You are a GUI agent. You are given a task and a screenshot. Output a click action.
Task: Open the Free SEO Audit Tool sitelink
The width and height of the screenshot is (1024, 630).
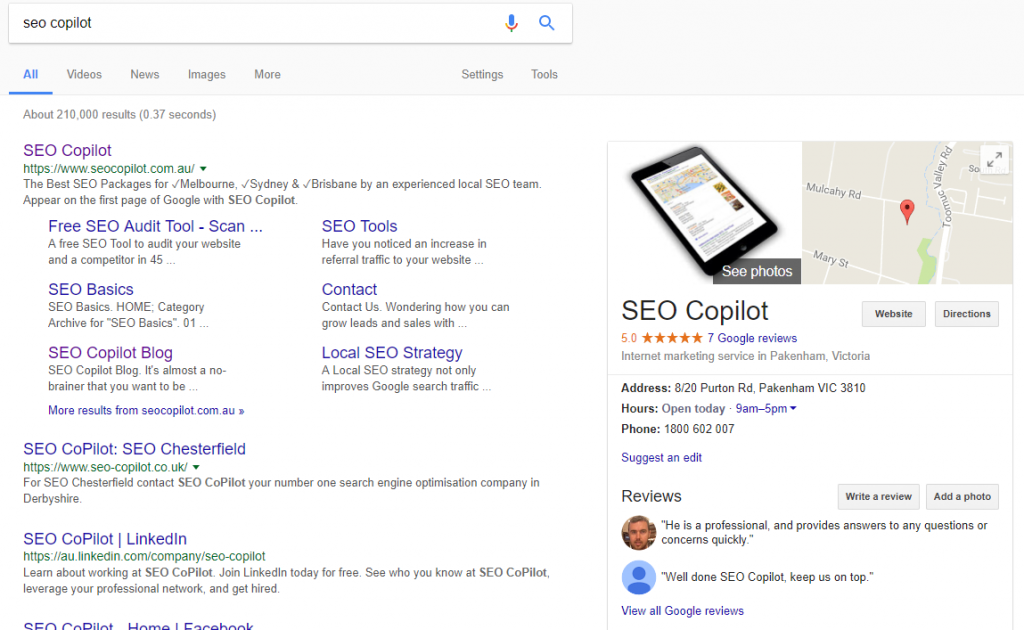pyautogui.click(x=155, y=226)
